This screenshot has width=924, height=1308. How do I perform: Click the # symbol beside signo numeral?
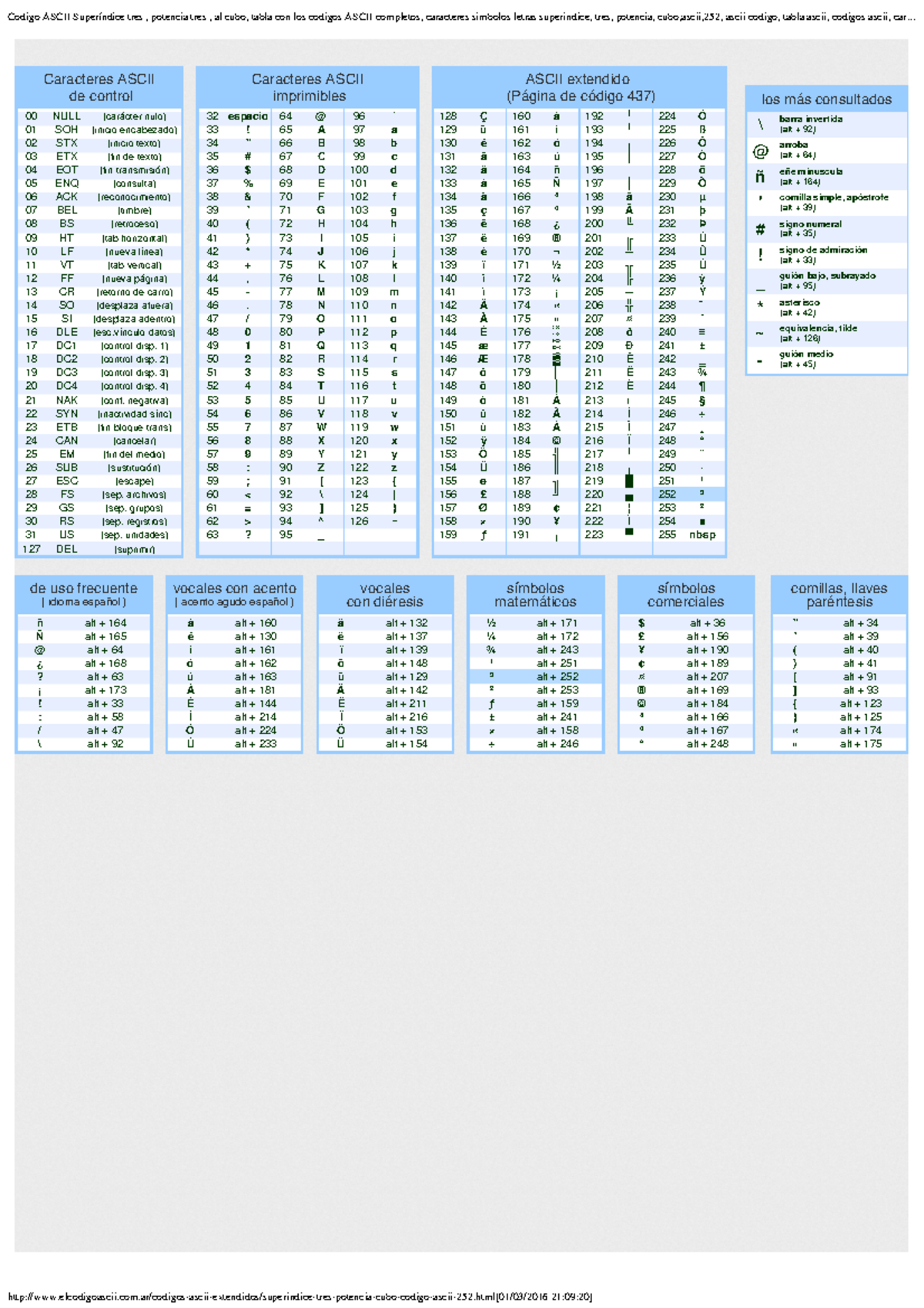(x=760, y=229)
